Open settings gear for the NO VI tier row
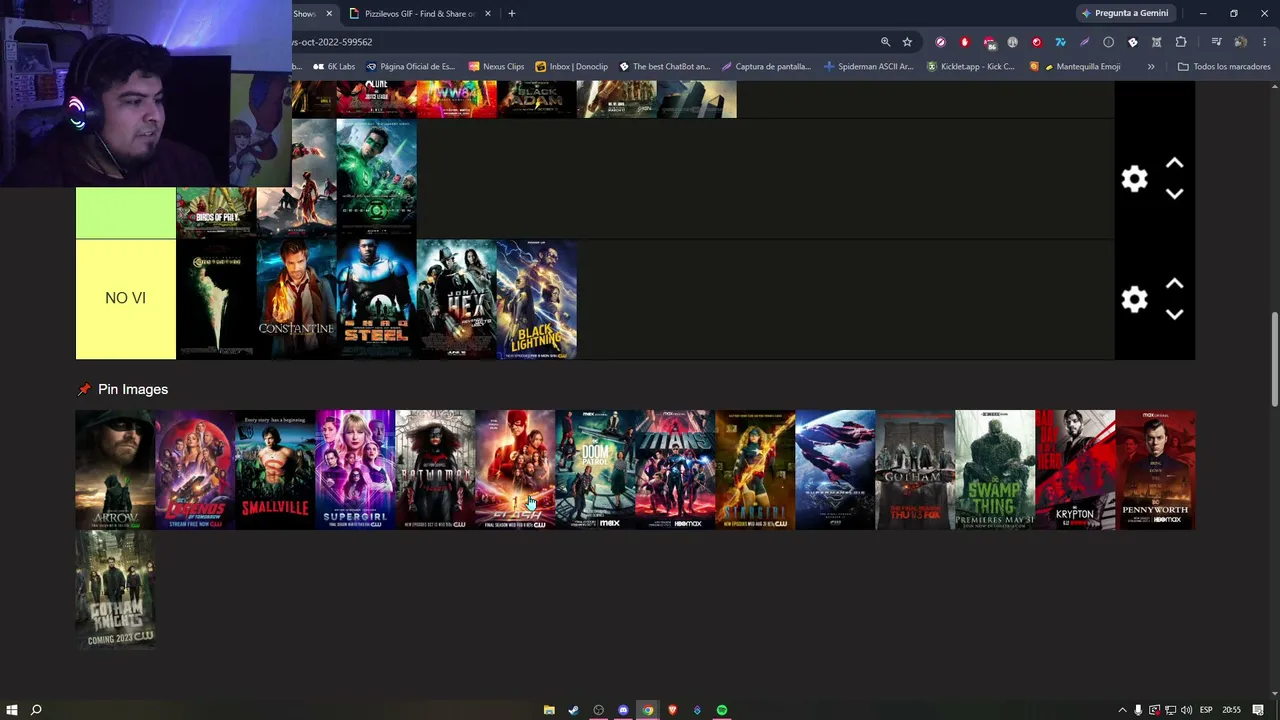1280x720 pixels. [1134, 299]
